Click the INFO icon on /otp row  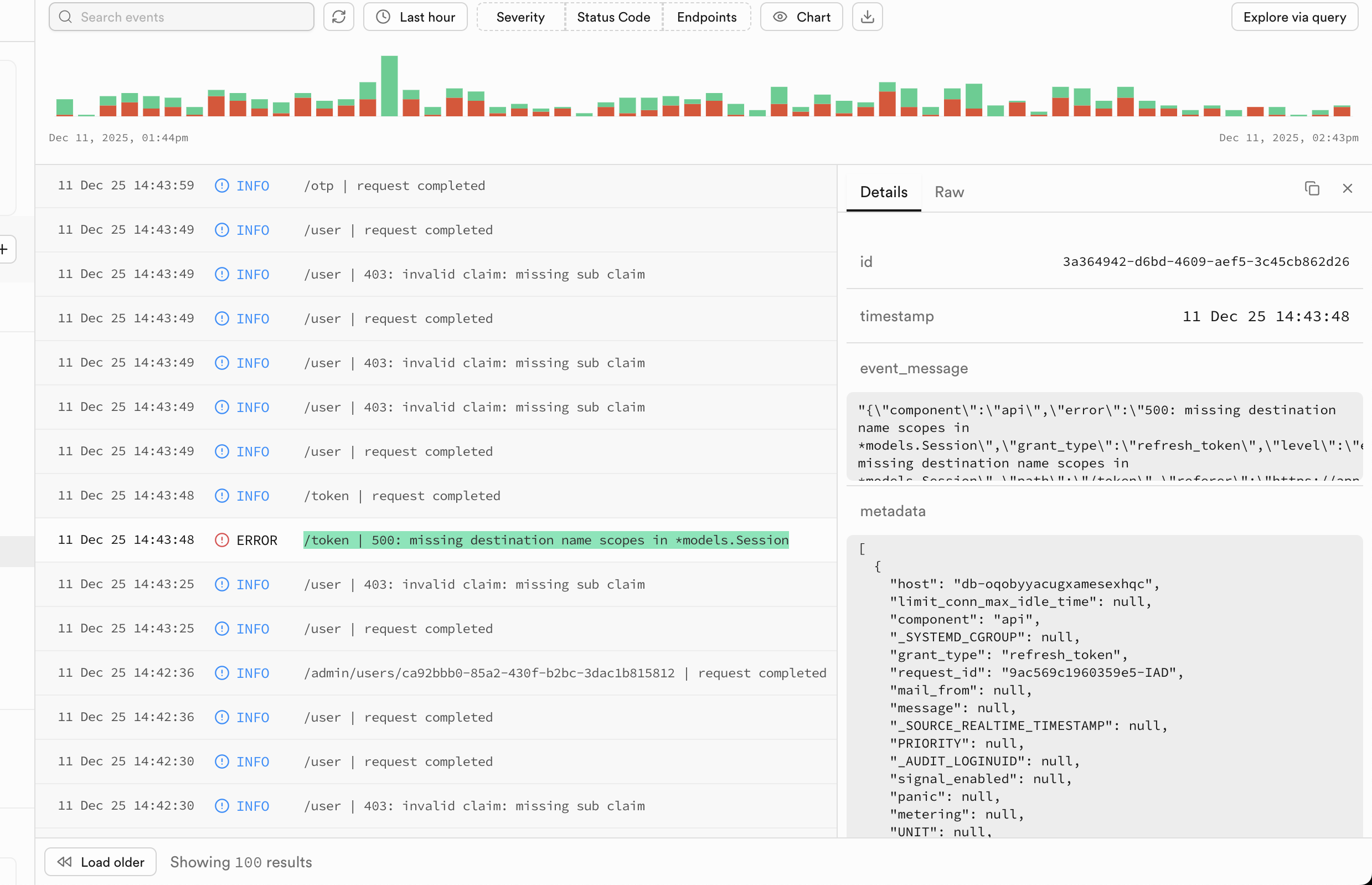(x=222, y=186)
